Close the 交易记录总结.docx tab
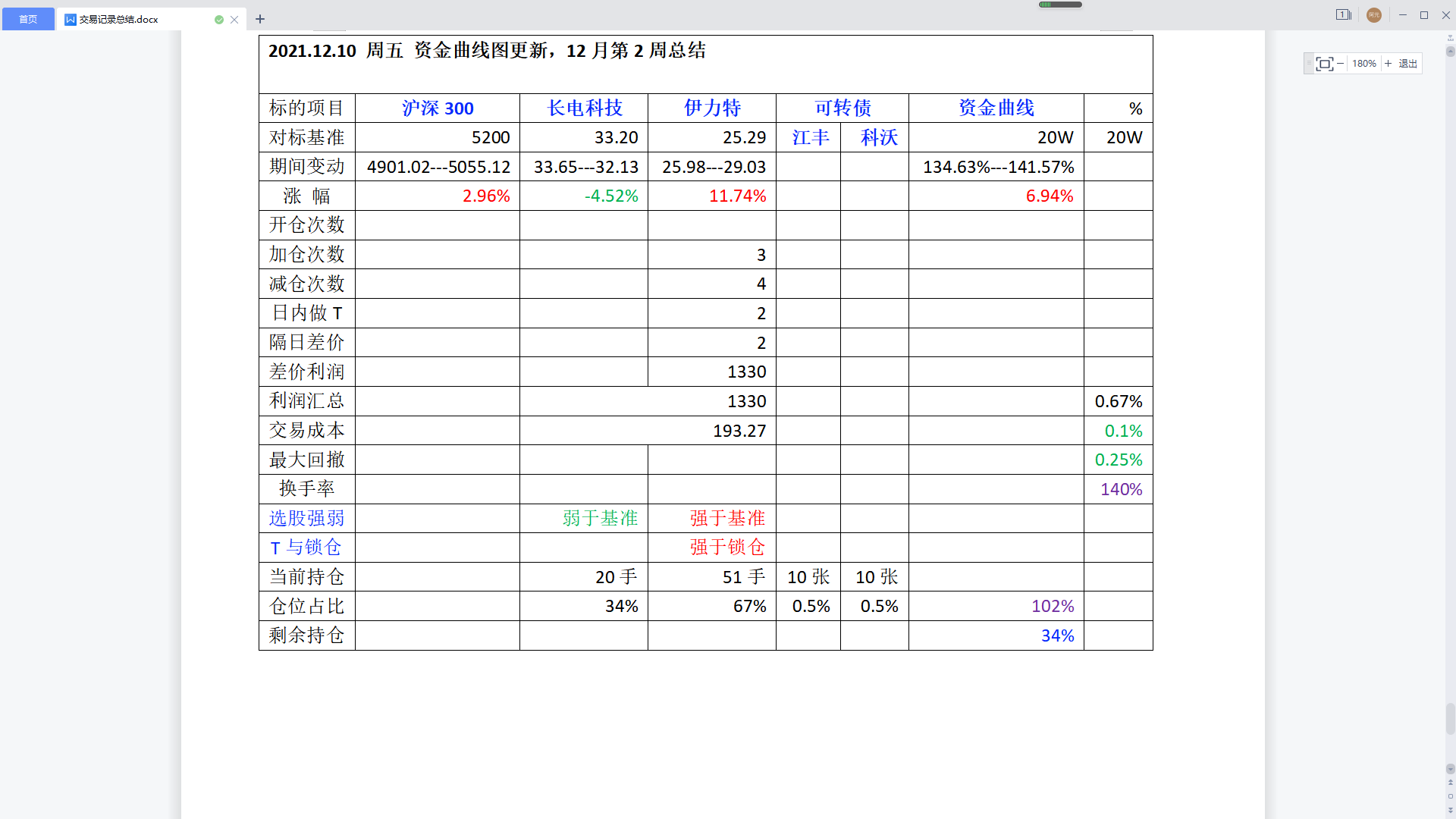The width and height of the screenshot is (1456, 819). [234, 20]
